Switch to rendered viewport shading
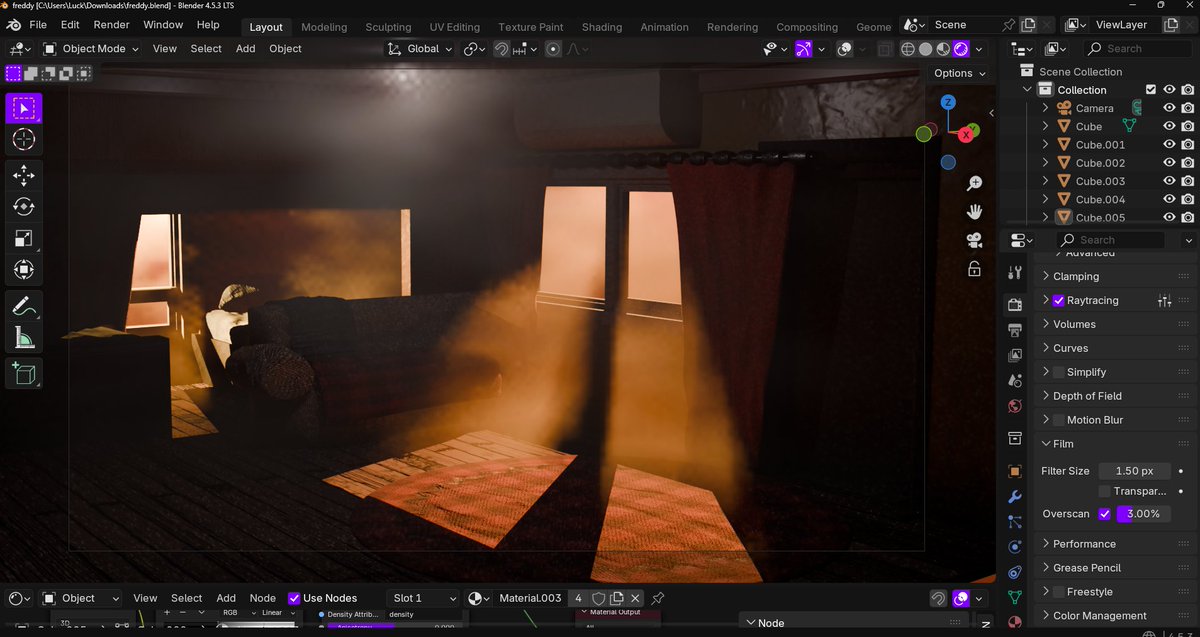 pyautogui.click(x=961, y=49)
